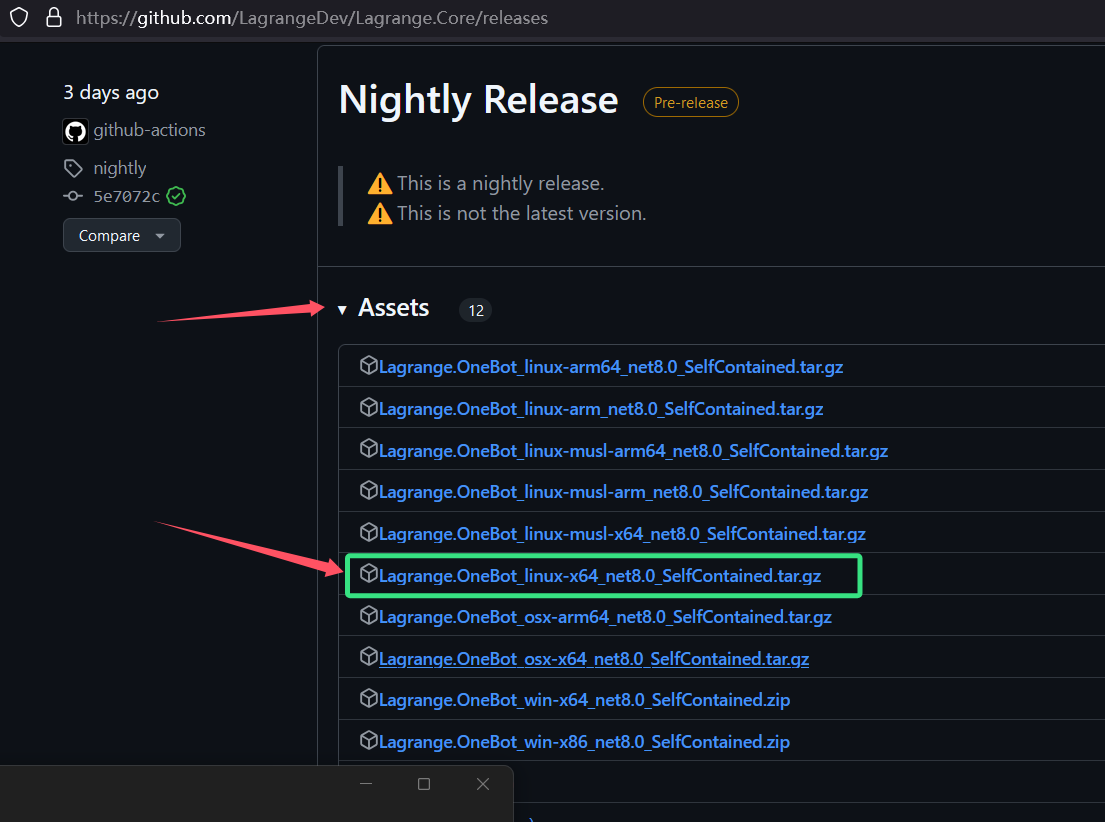This screenshot has width=1105, height=822.
Task: Click the package icon for linux-musl-x64 asset
Action: (369, 532)
